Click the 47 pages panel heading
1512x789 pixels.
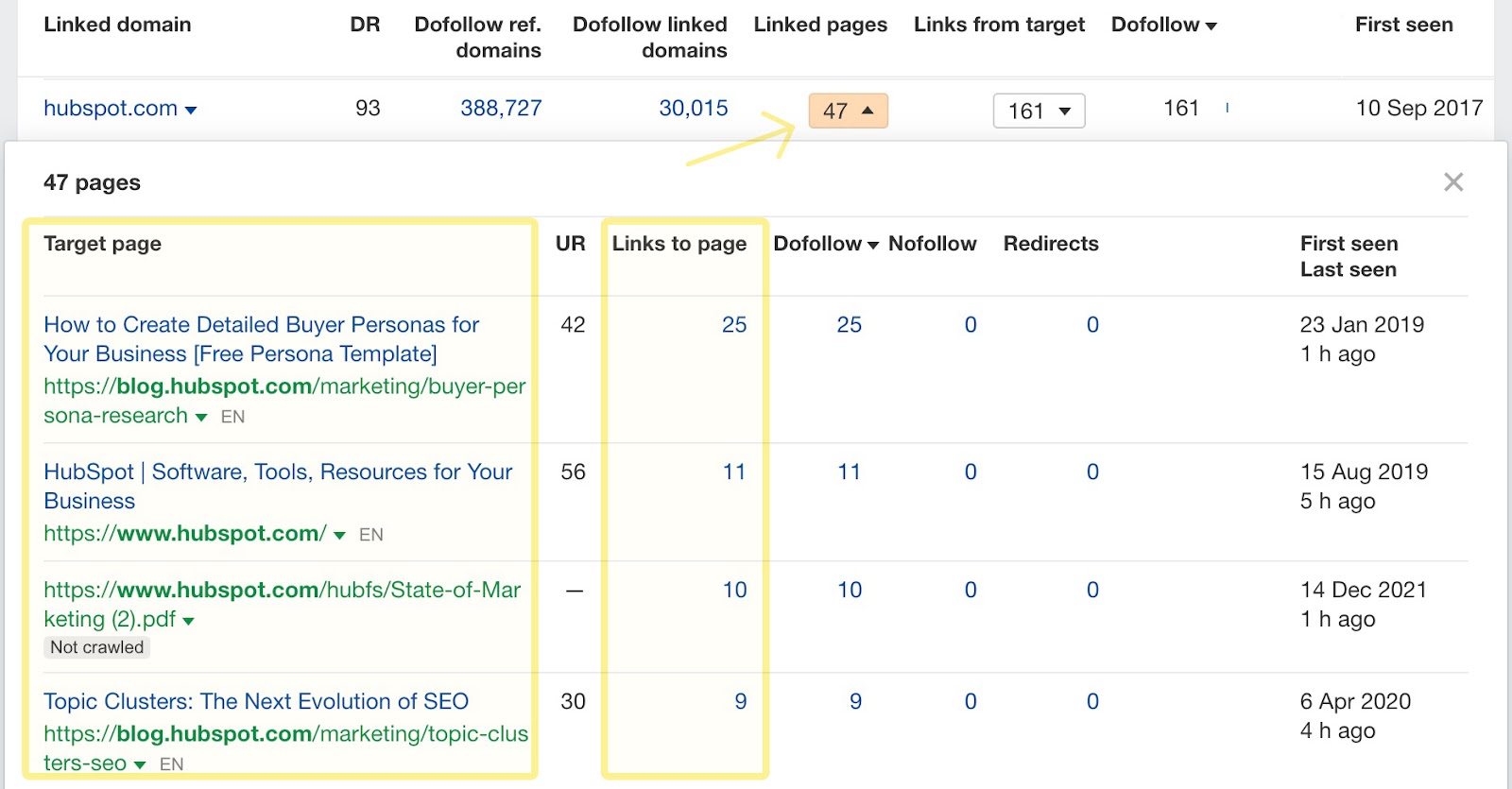tap(92, 182)
